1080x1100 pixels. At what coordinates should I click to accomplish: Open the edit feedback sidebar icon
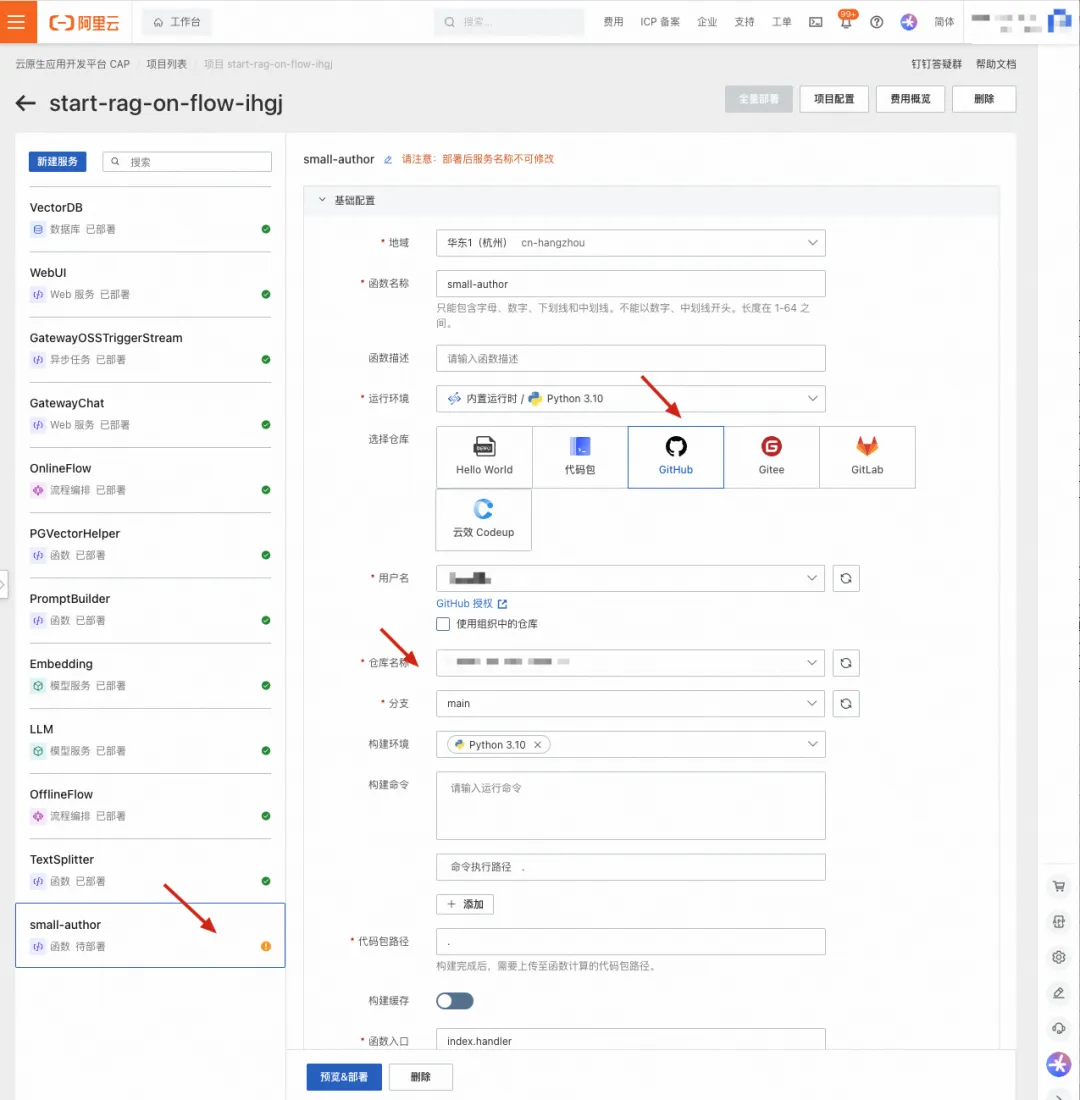click(1059, 993)
